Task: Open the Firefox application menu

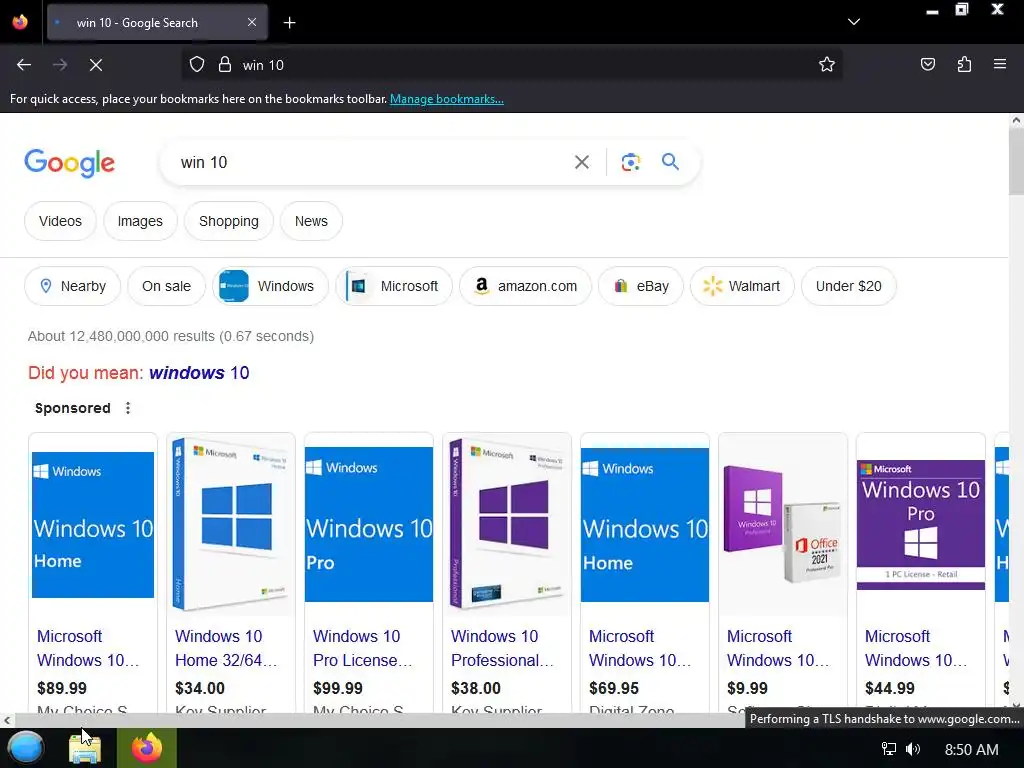Action: click(x=1000, y=65)
